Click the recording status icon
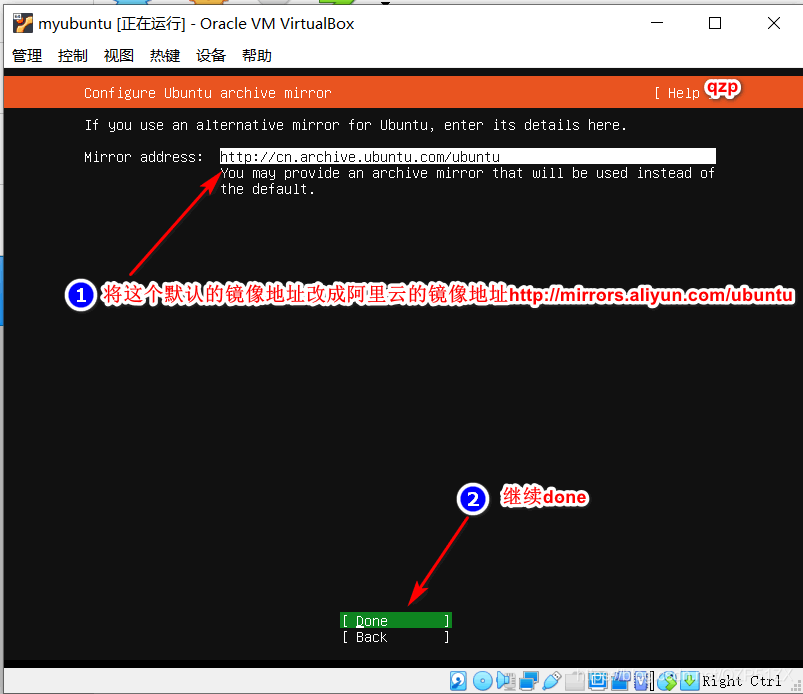Image resolution: width=803 pixels, height=694 pixels. (620, 681)
